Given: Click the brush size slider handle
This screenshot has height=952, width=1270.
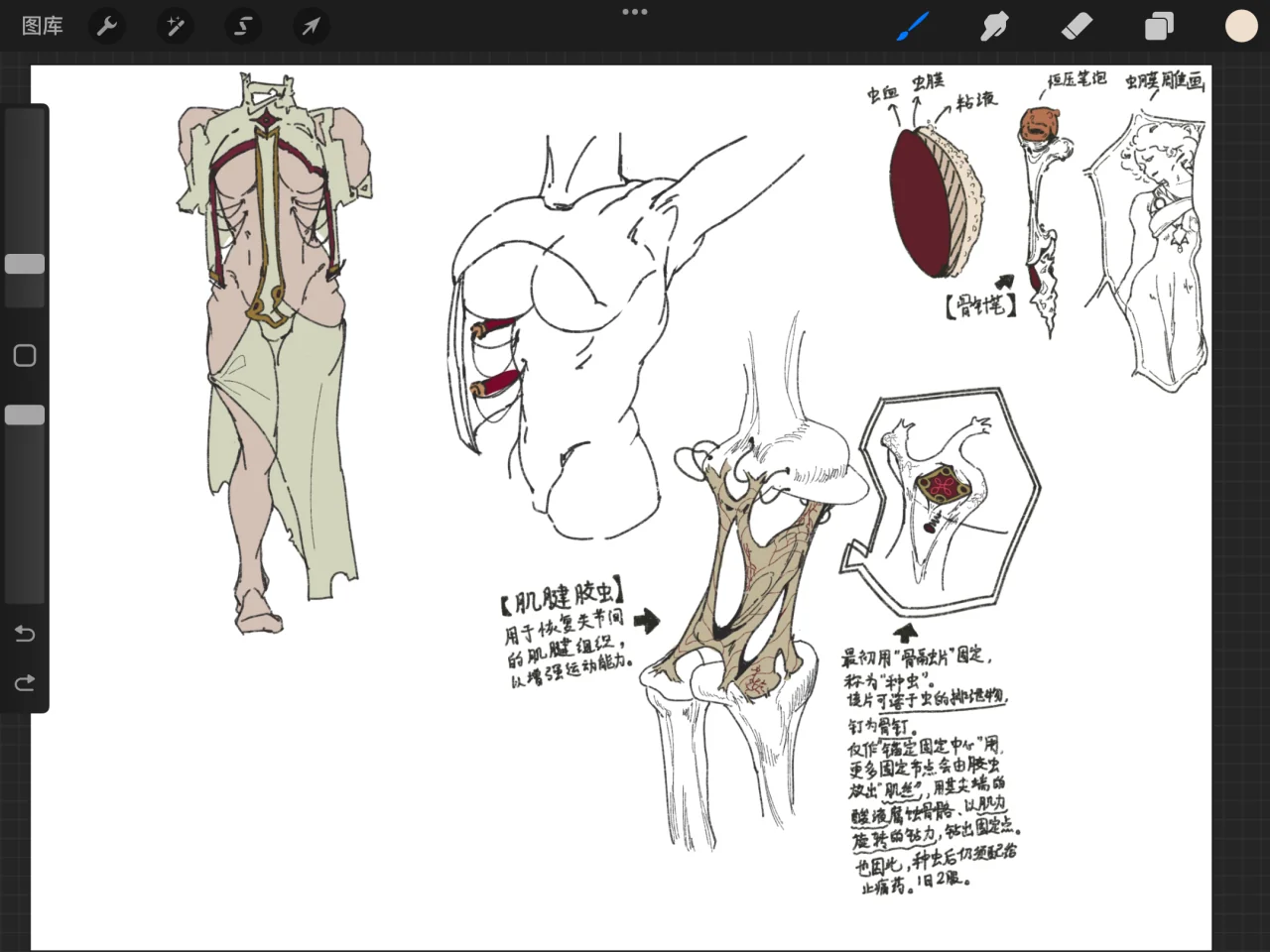Looking at the screenshot, I should coord(25,264).
